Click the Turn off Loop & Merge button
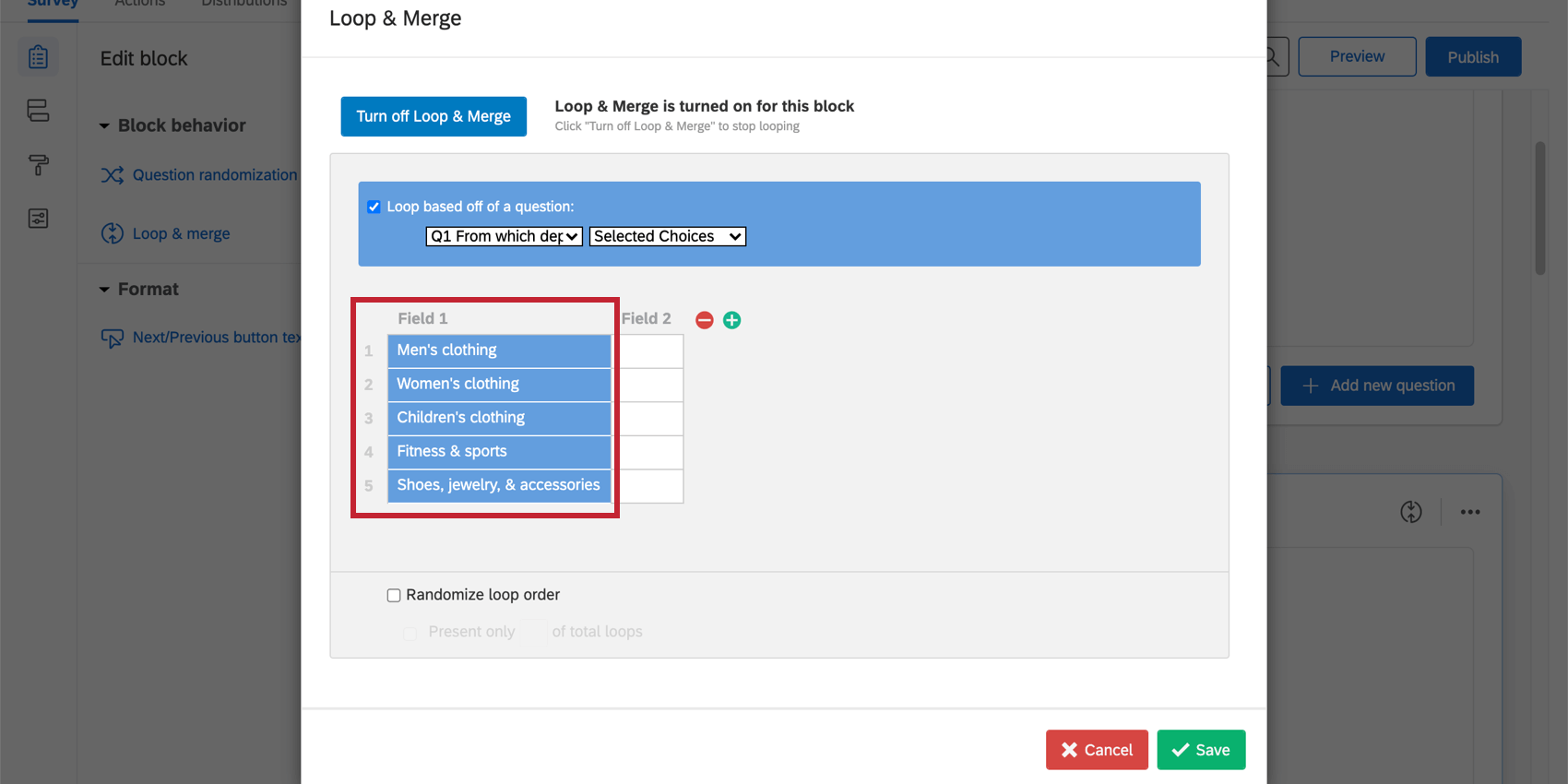The width and height of the screenshot is (1568, 784). pos(434,116)
